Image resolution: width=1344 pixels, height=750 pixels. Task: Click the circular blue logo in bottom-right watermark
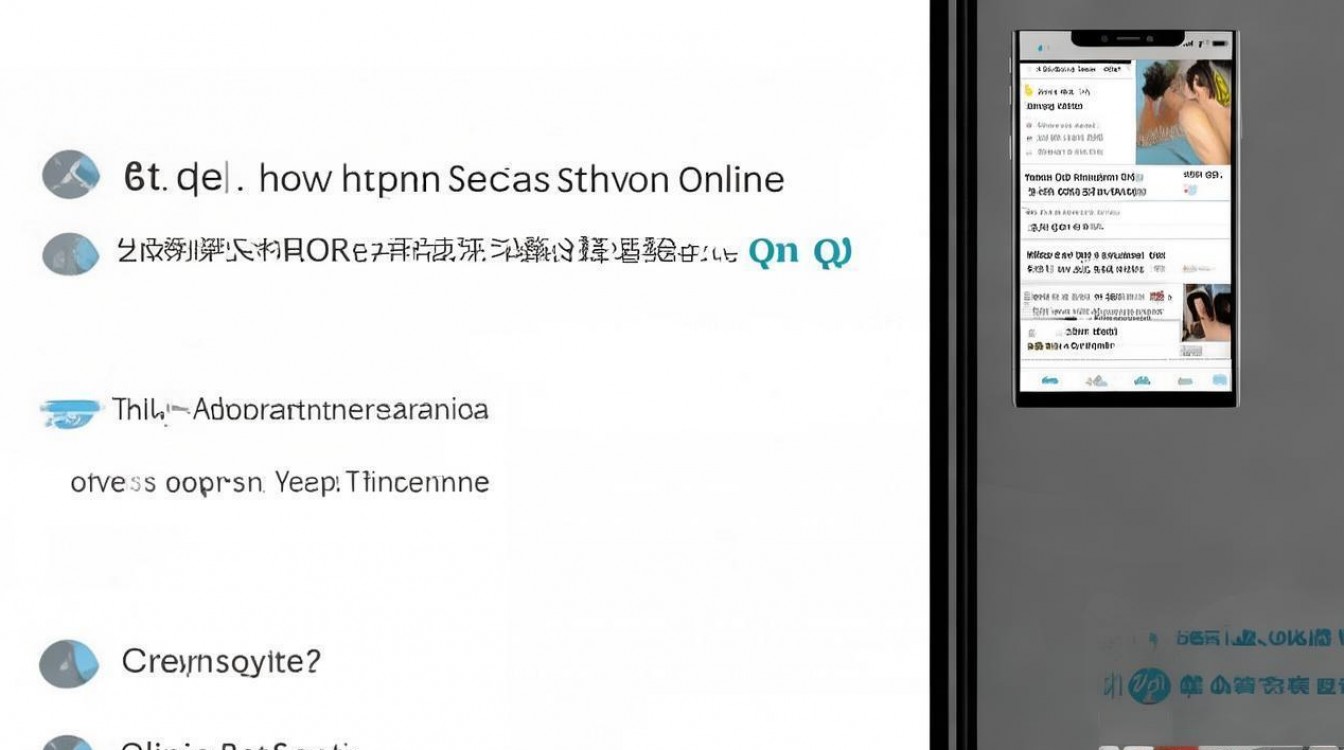click(1149, 686)
